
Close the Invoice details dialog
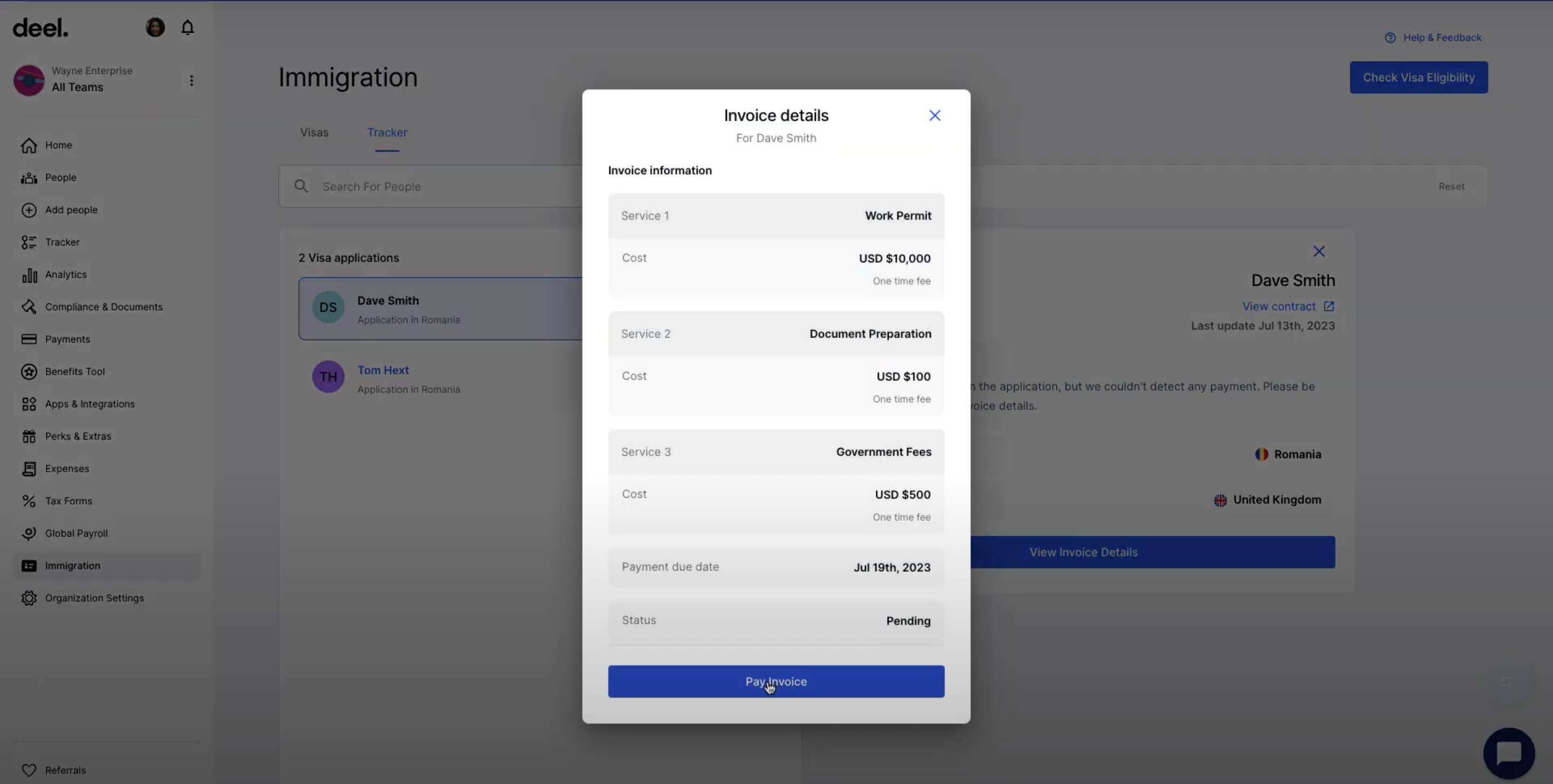point(934,115)
